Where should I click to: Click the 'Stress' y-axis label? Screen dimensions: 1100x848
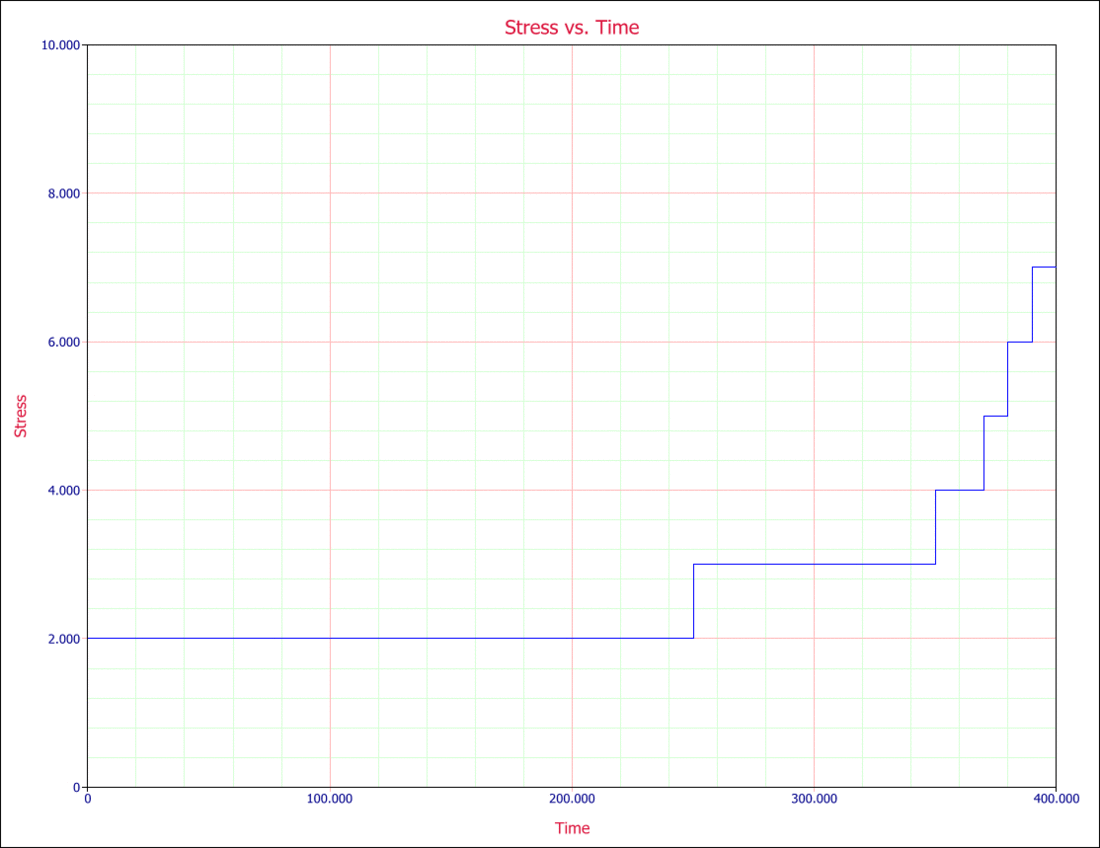[x=21, y=416]
